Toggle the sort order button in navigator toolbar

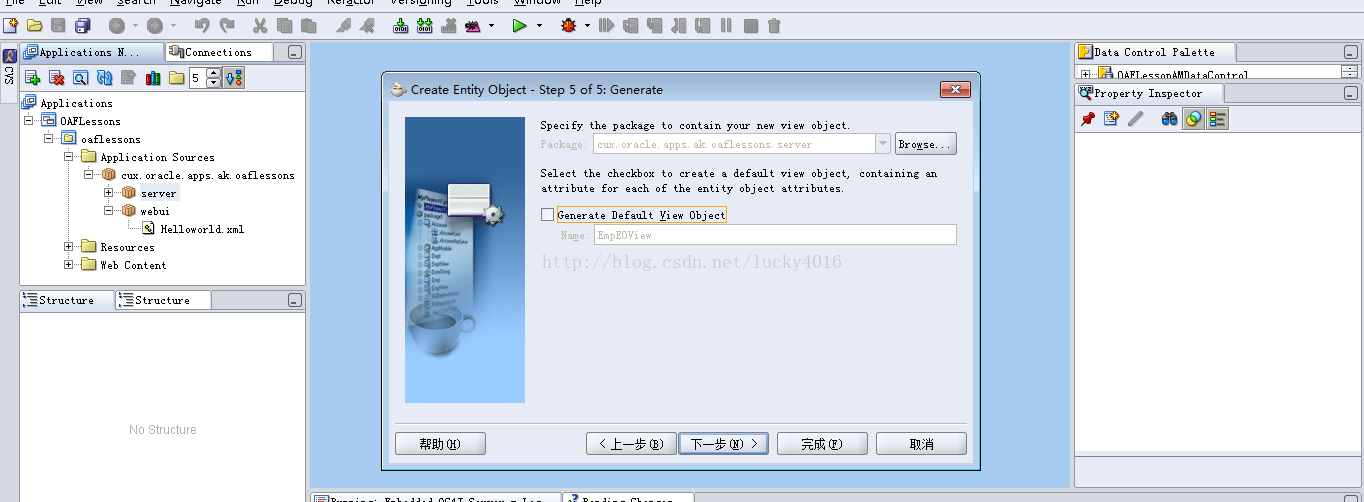tap(234, 77)
